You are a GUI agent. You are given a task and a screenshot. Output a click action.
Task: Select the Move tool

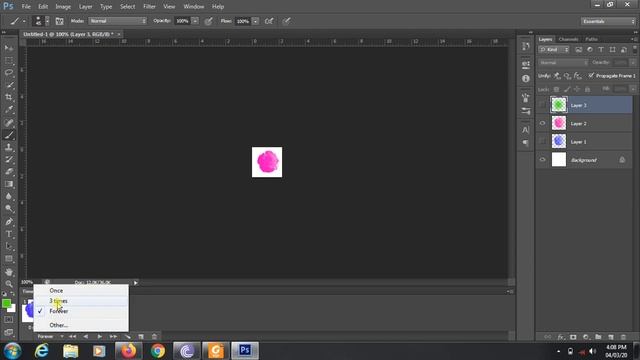(9, 48)
